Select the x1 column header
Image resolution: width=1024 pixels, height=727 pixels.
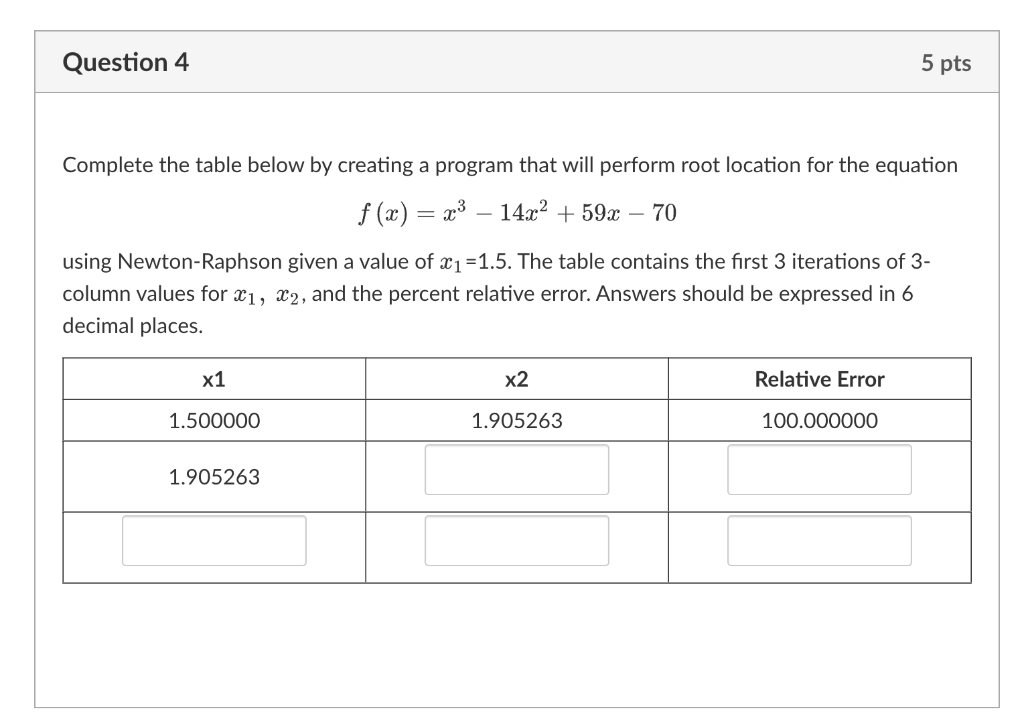[x=213, y=378]
